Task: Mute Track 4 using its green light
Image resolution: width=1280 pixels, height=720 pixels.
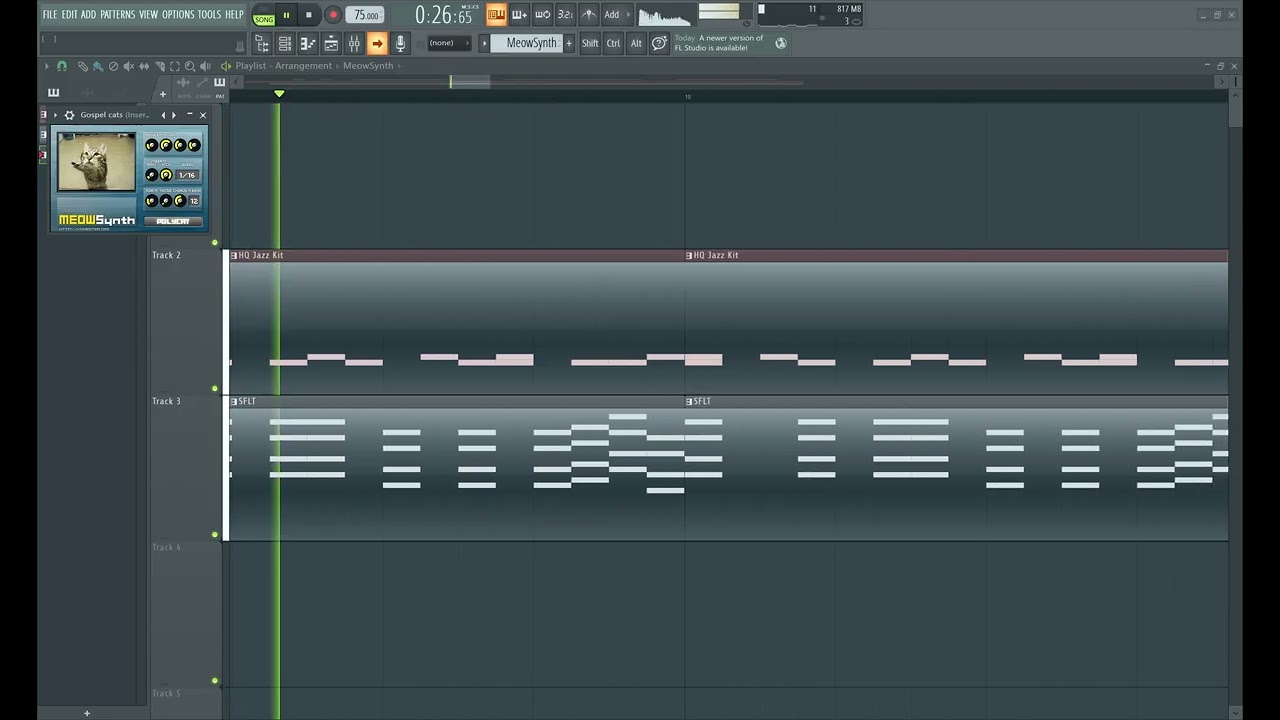Action: coord(215,681)
